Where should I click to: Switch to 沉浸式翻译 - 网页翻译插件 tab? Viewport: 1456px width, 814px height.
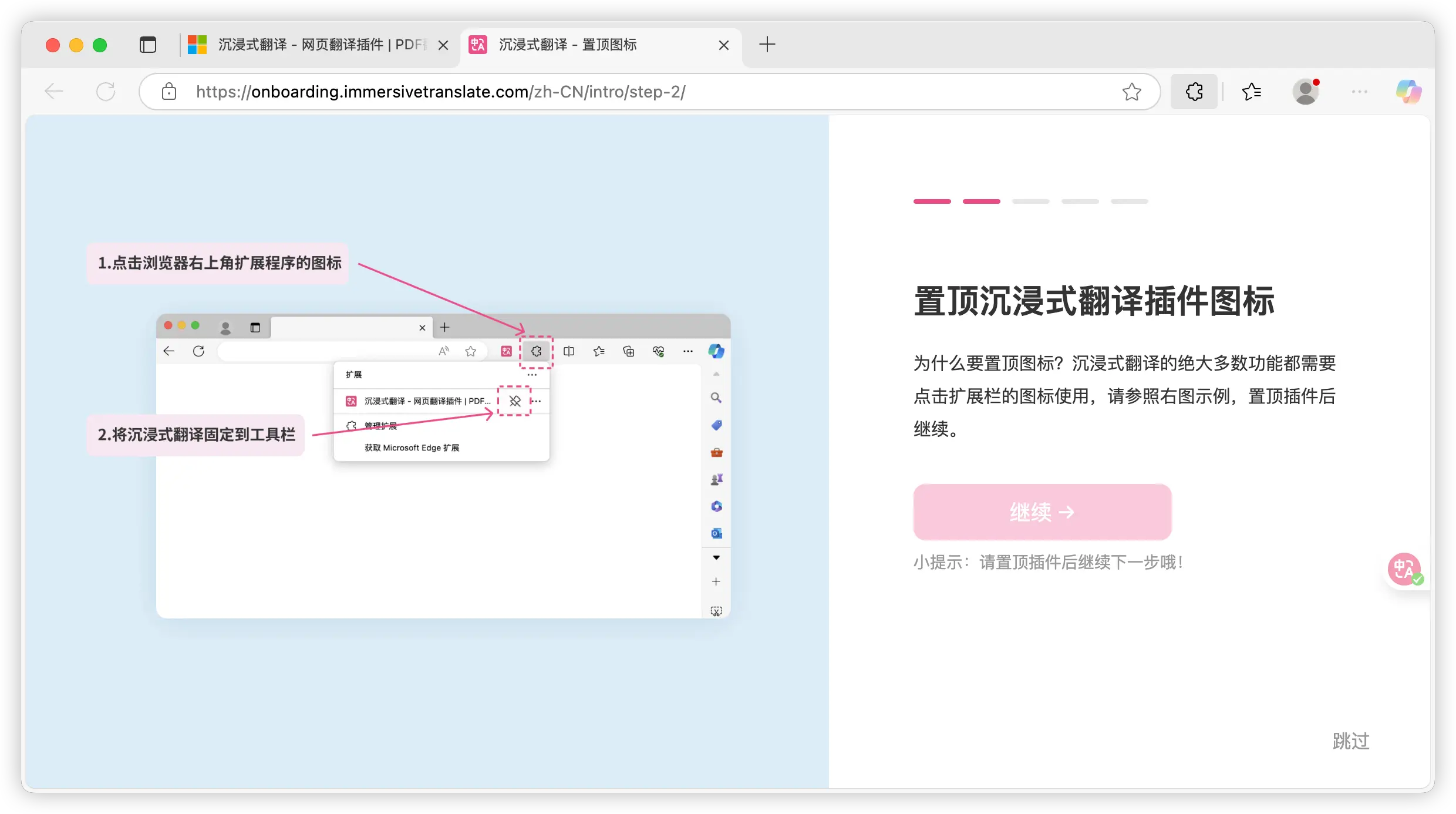[x=319, y=45]
